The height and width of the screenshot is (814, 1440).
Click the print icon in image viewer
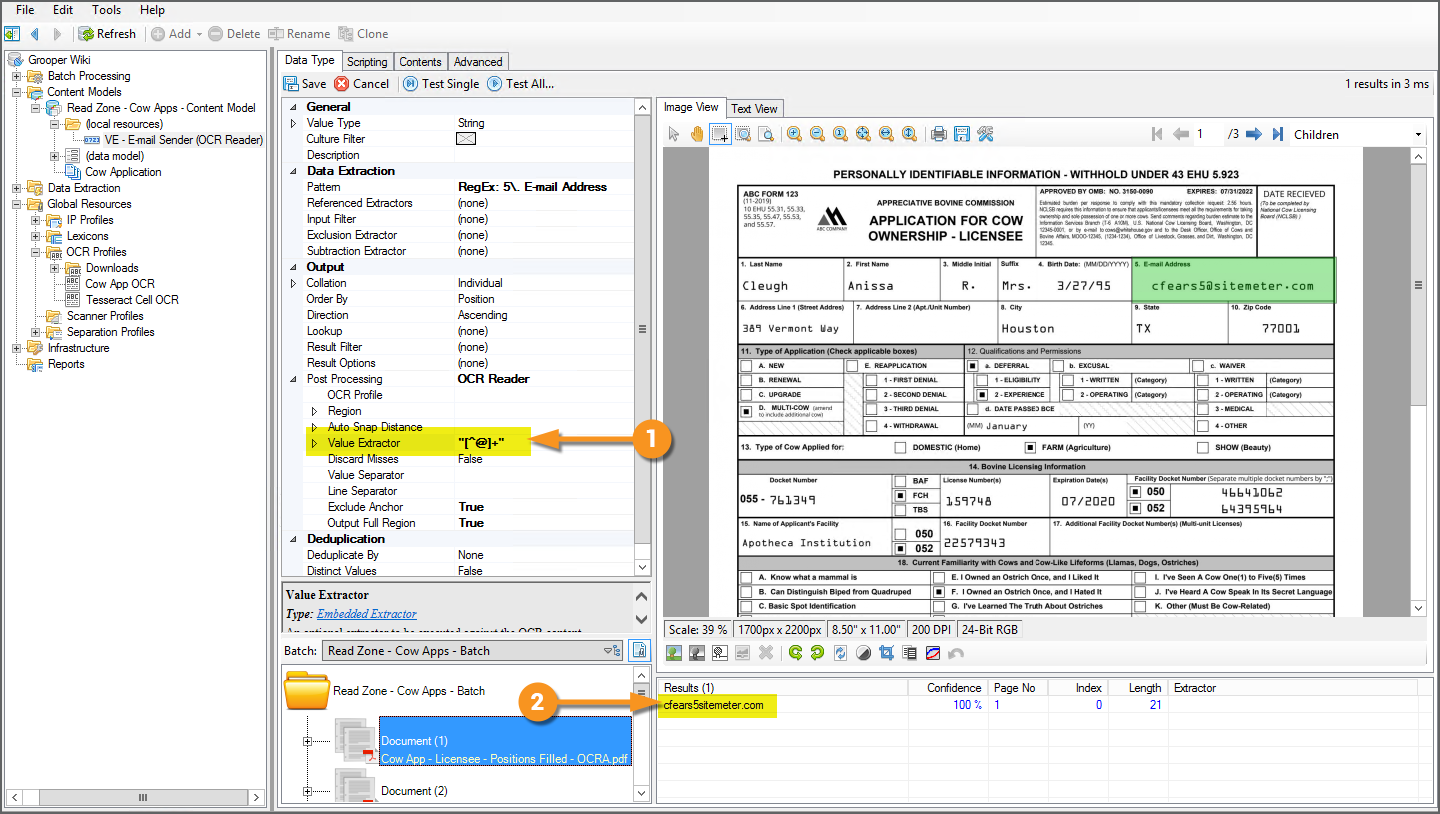pyautogui.click(x=938, y=134)
